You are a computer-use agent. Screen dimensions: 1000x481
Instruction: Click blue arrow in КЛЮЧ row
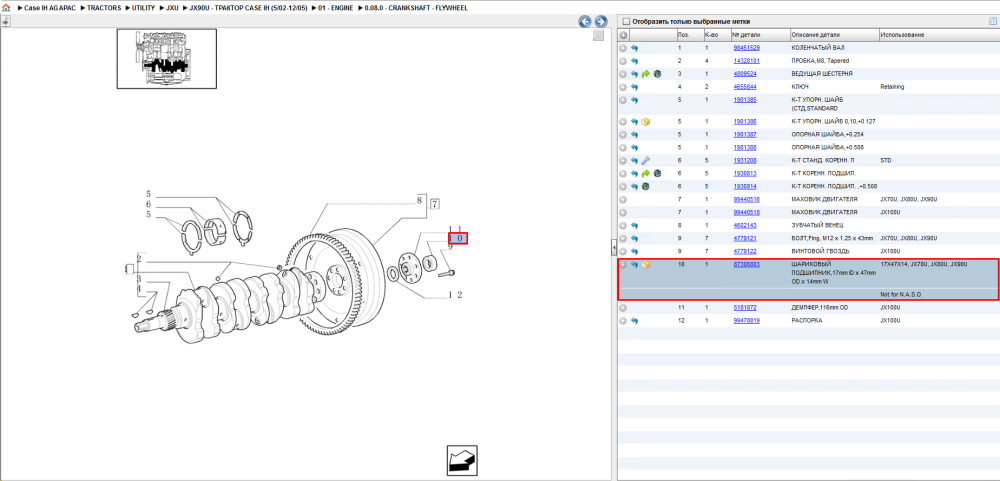pos(635,86)
